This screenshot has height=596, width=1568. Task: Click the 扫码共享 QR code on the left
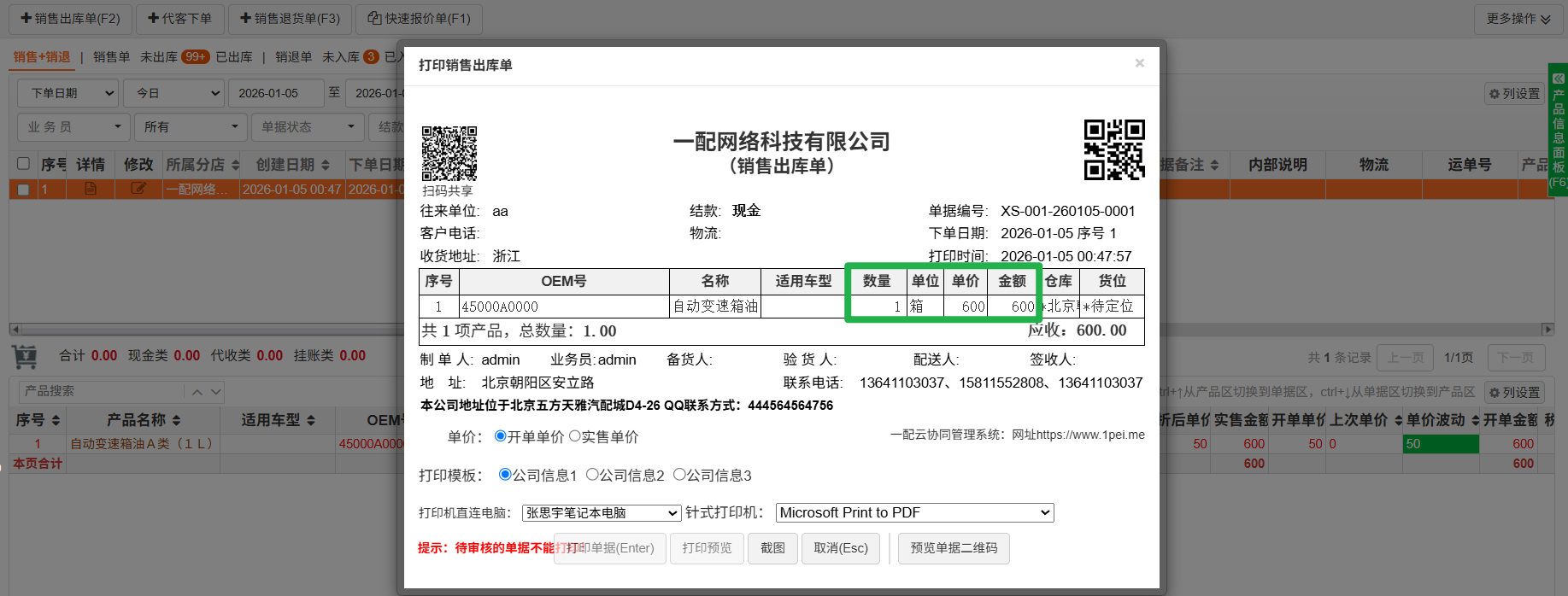coord(449,154)
